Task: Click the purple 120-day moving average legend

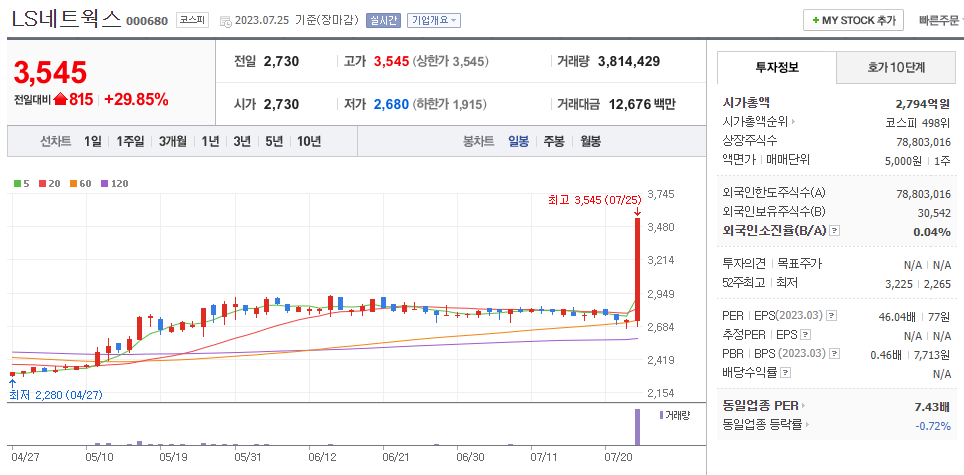Action: pos(114,183)
